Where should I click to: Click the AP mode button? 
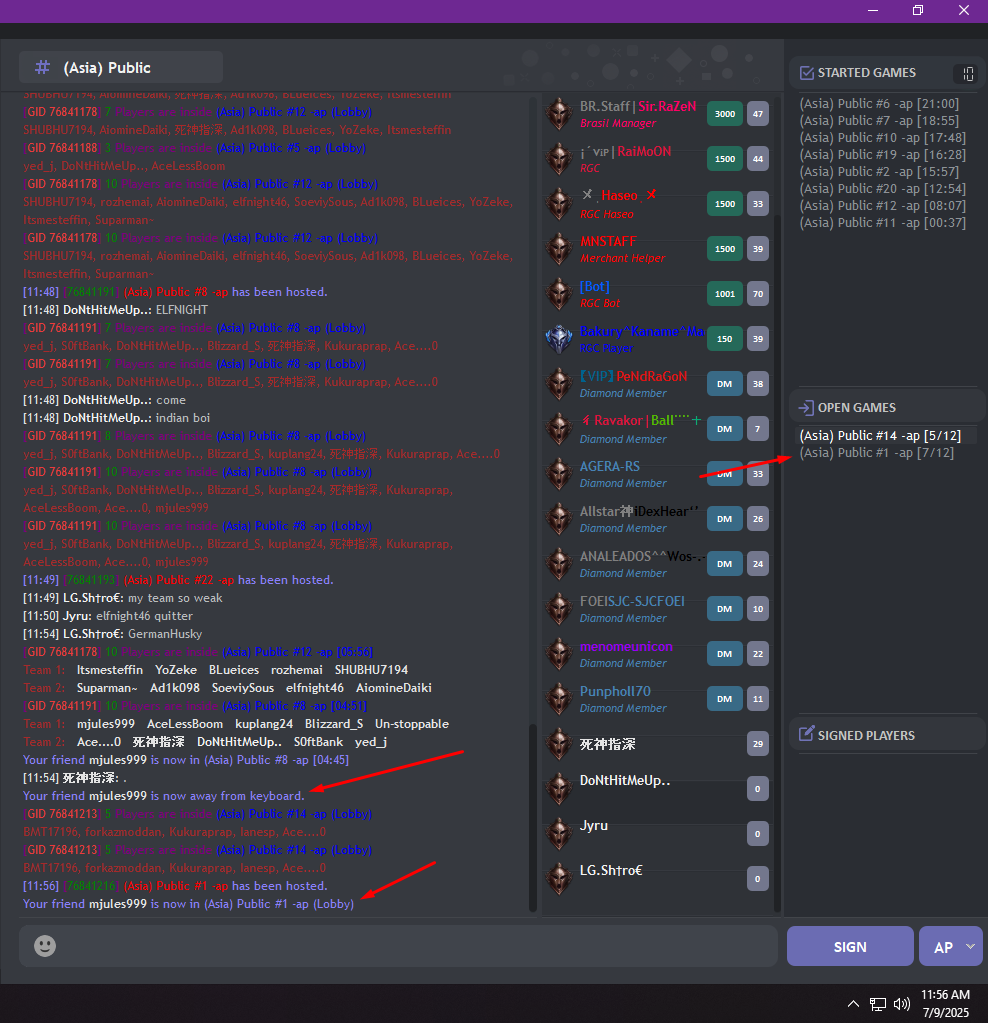tap(943, 946)
